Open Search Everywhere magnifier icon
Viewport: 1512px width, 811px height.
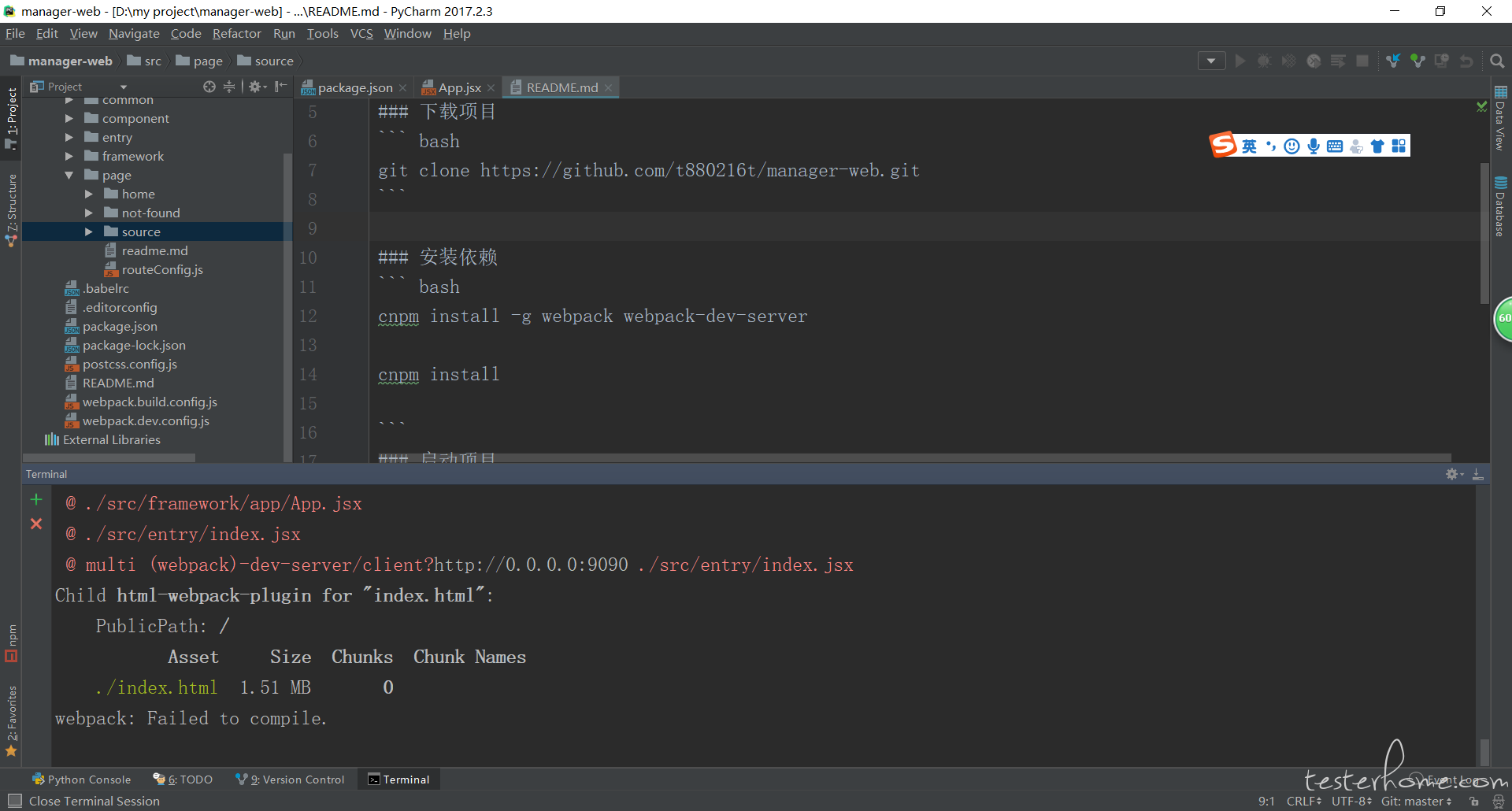click(x=1497, y=61)
